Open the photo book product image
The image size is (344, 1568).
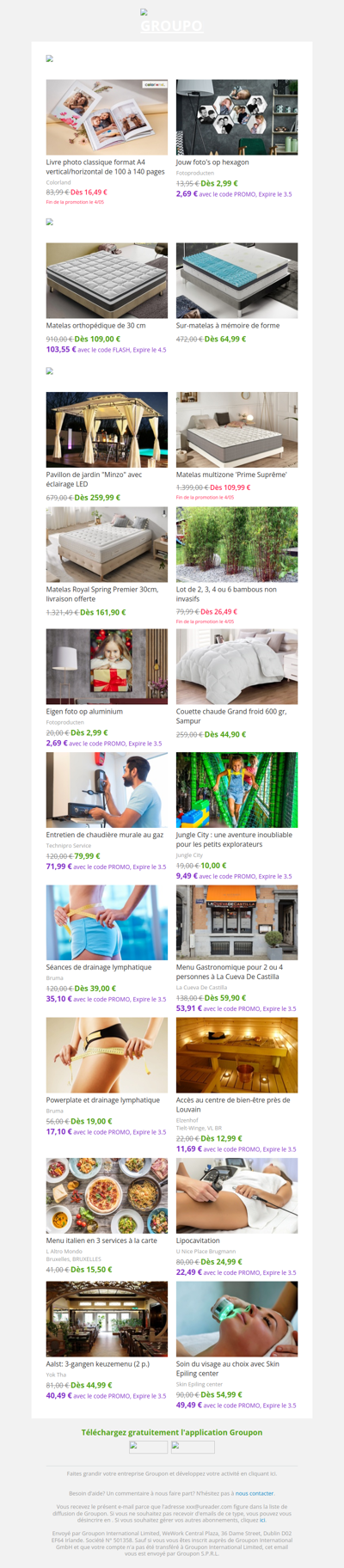(107, 117)
